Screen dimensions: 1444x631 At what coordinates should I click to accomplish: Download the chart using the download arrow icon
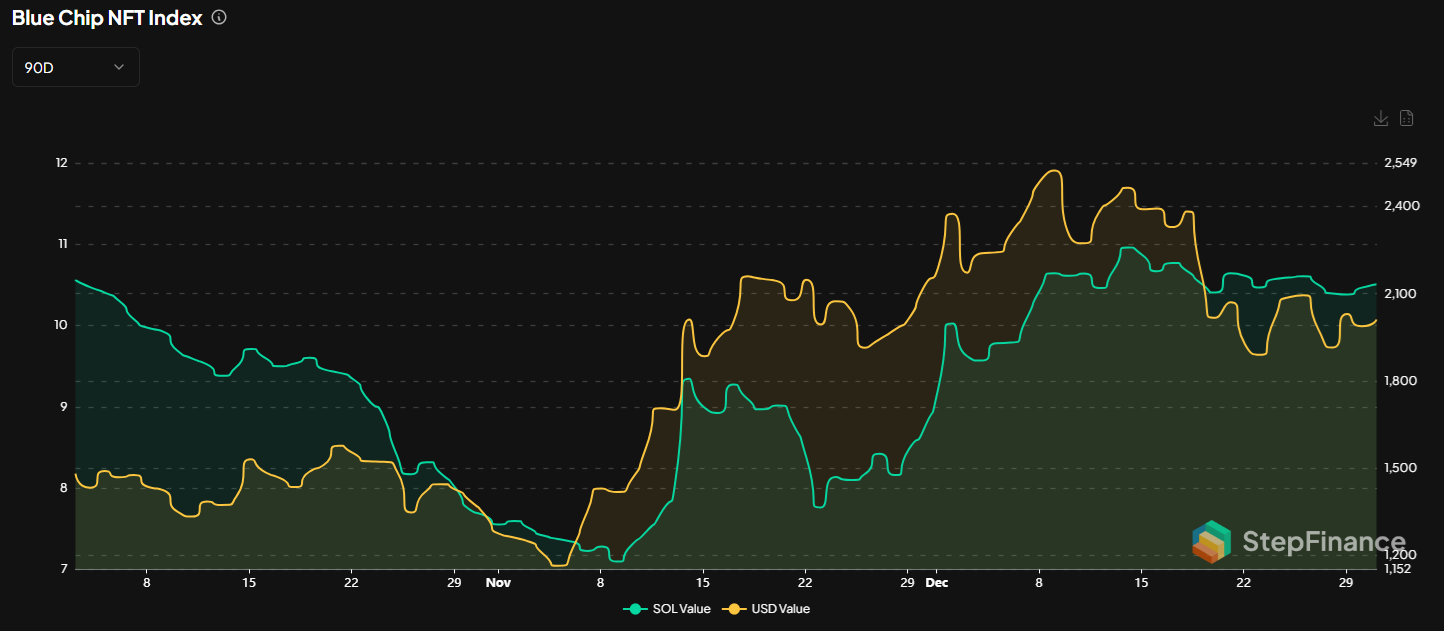[1380, 118]
